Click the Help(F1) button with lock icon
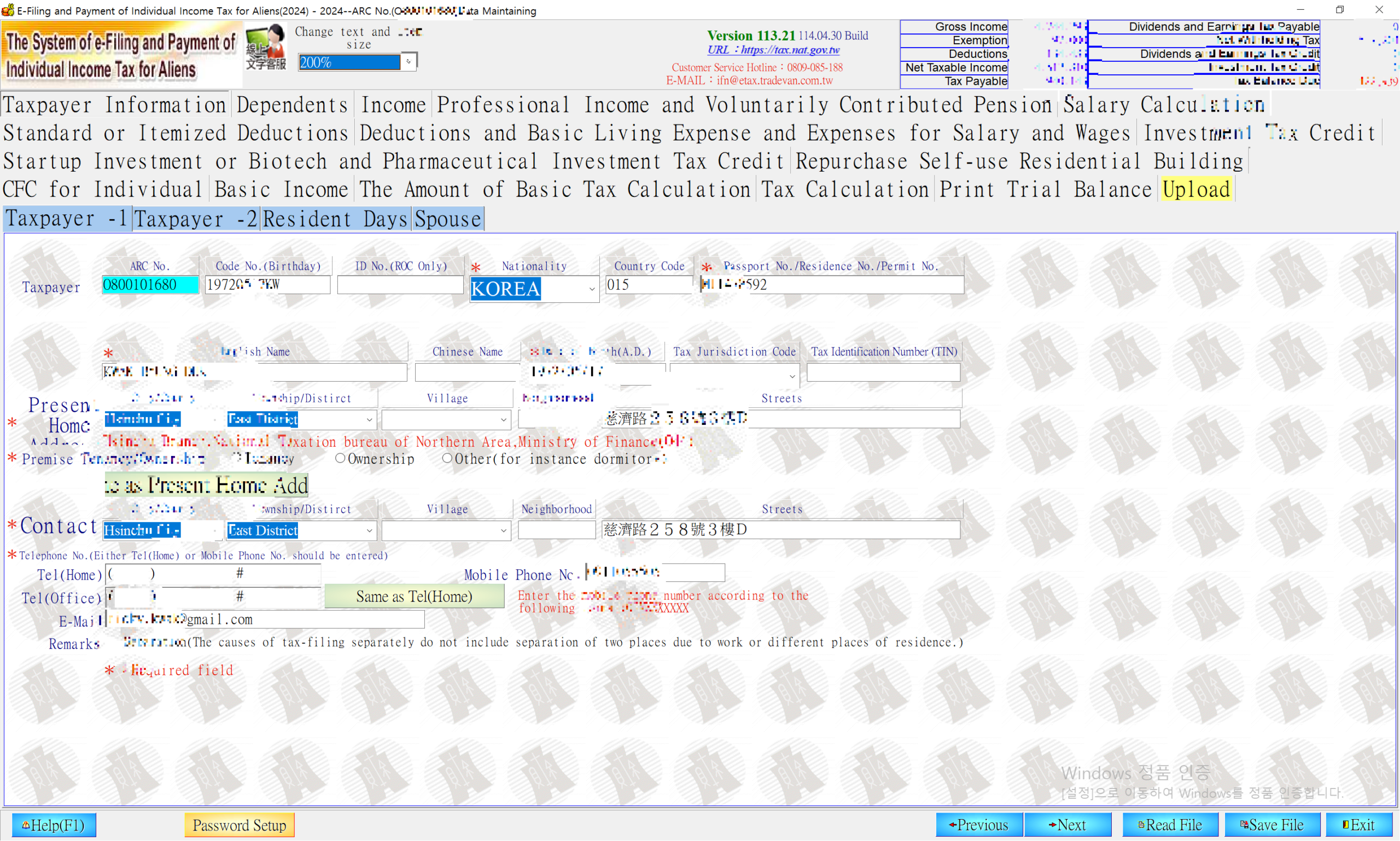The width and height of the screenshot is (1400, 841). [54, 825]
